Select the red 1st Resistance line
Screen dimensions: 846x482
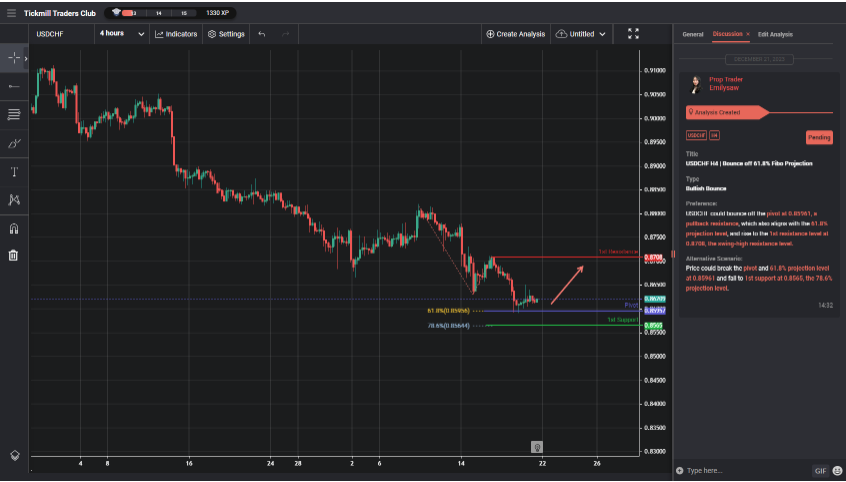(567, 257)
